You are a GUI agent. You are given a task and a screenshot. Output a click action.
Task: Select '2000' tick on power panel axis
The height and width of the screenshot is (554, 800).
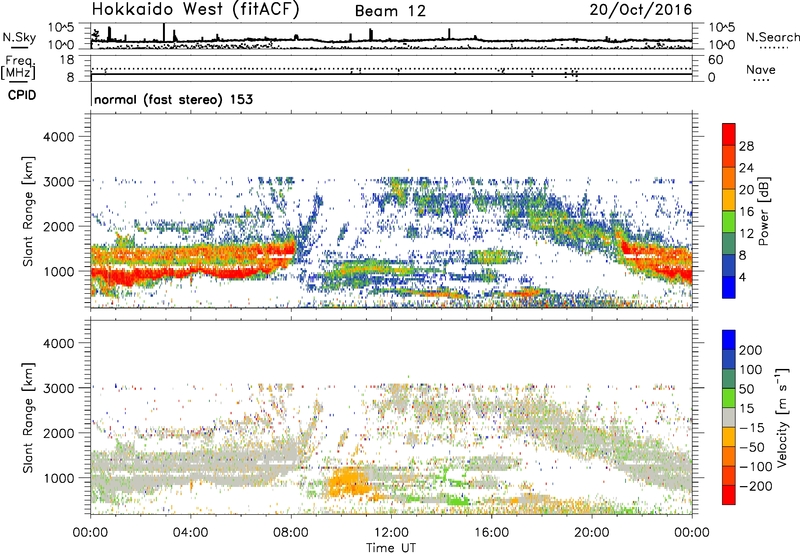coord(58,226)
